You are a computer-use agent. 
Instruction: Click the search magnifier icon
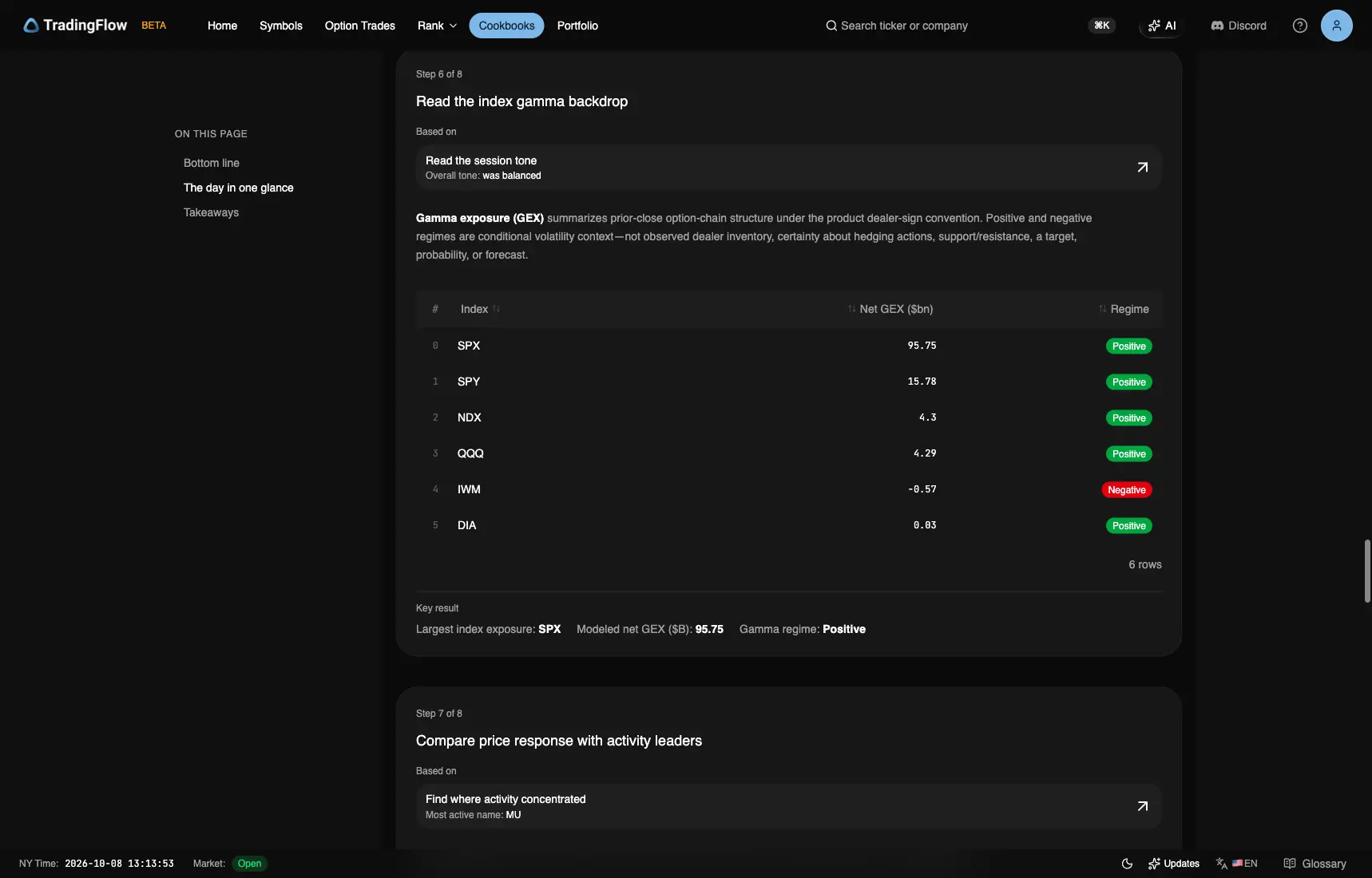click(831, 26)
